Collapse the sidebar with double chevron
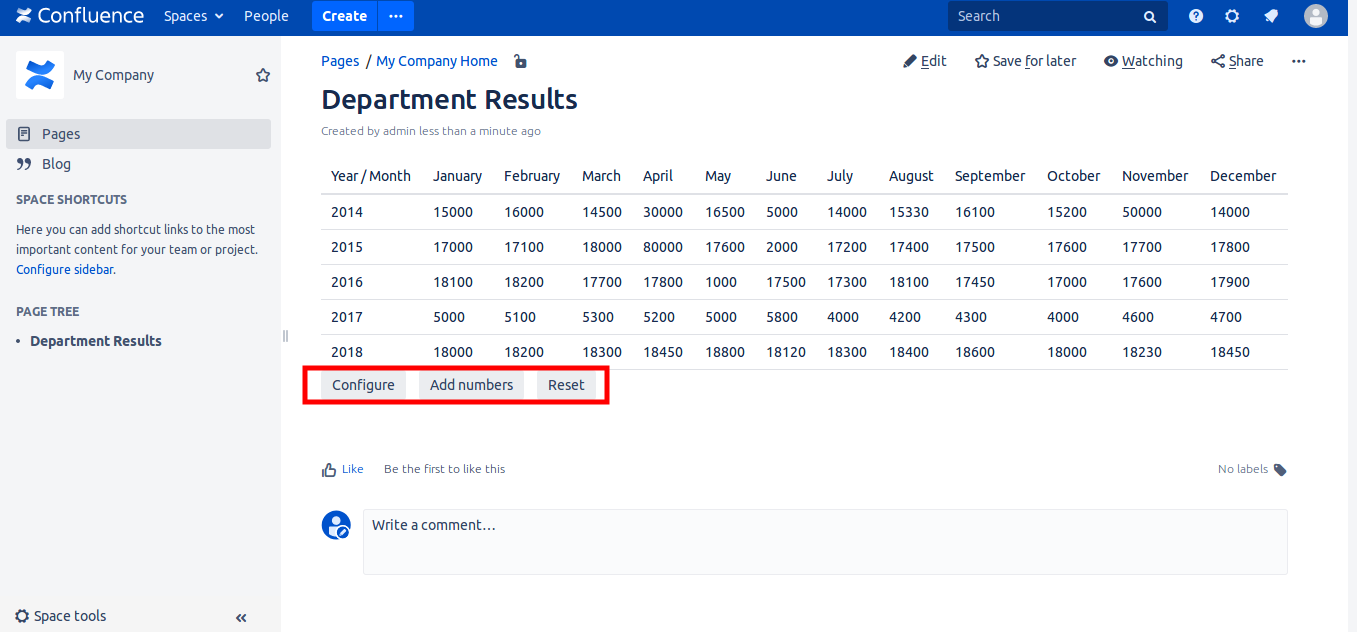 241,618
